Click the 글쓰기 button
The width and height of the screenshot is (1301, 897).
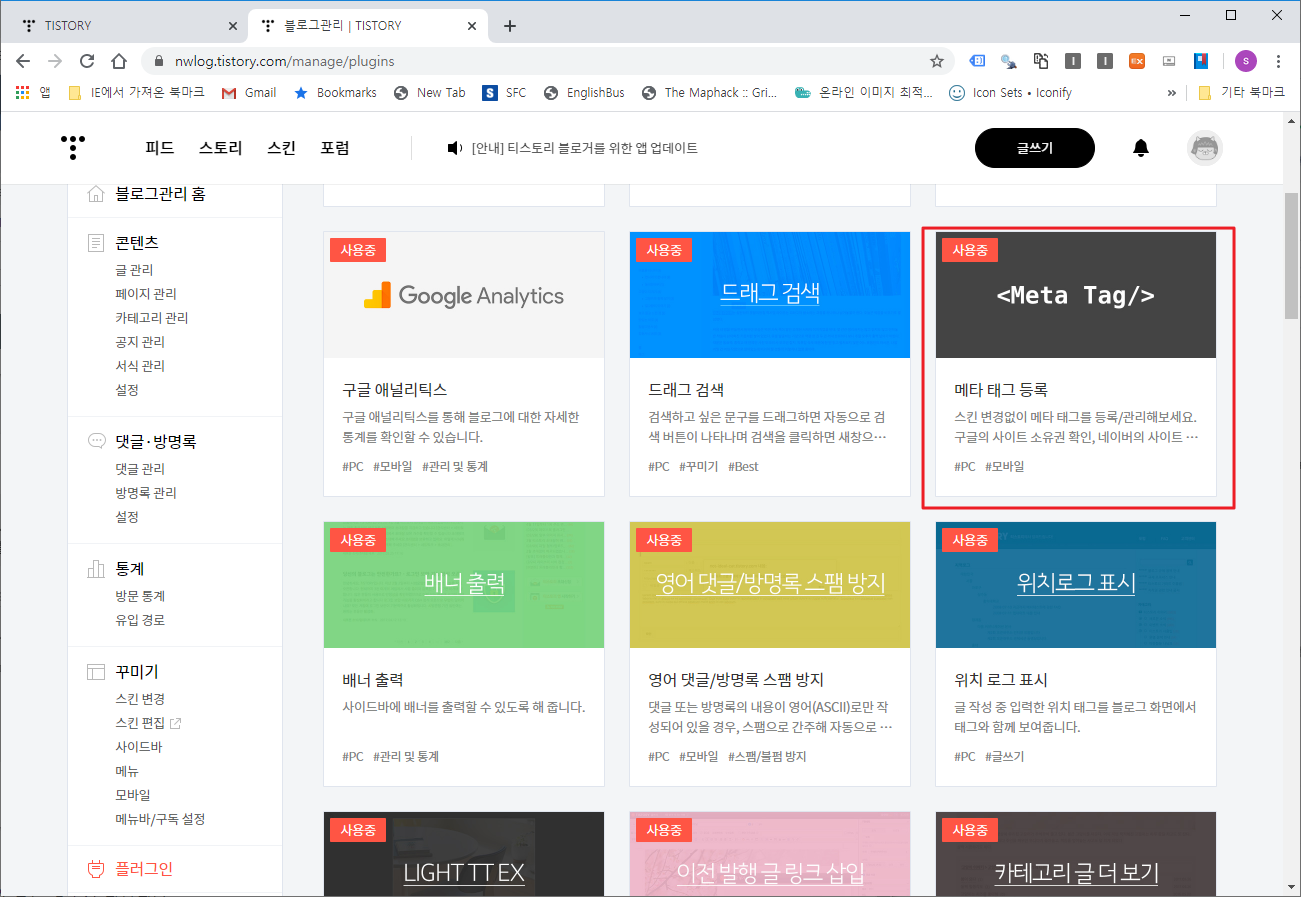tap(1035, 148)
